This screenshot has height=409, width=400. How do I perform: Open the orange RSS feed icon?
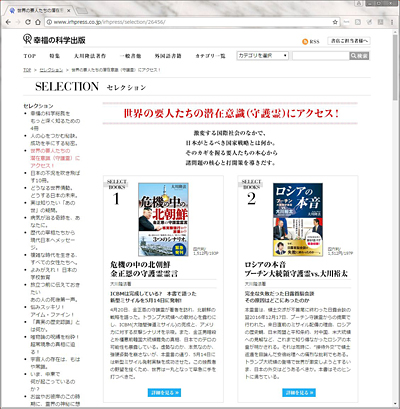click(x=305, y=42)
